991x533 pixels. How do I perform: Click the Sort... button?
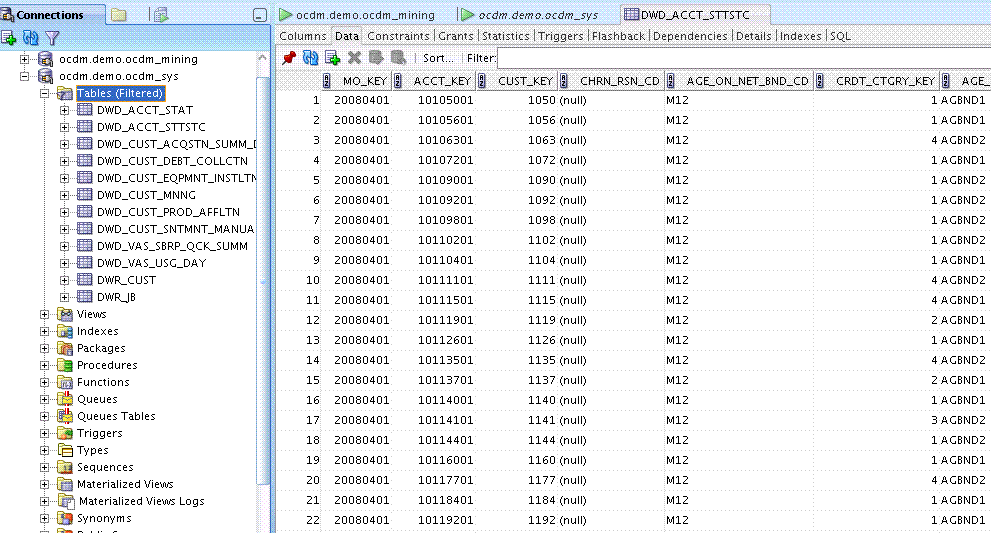[x=437, y=58]
